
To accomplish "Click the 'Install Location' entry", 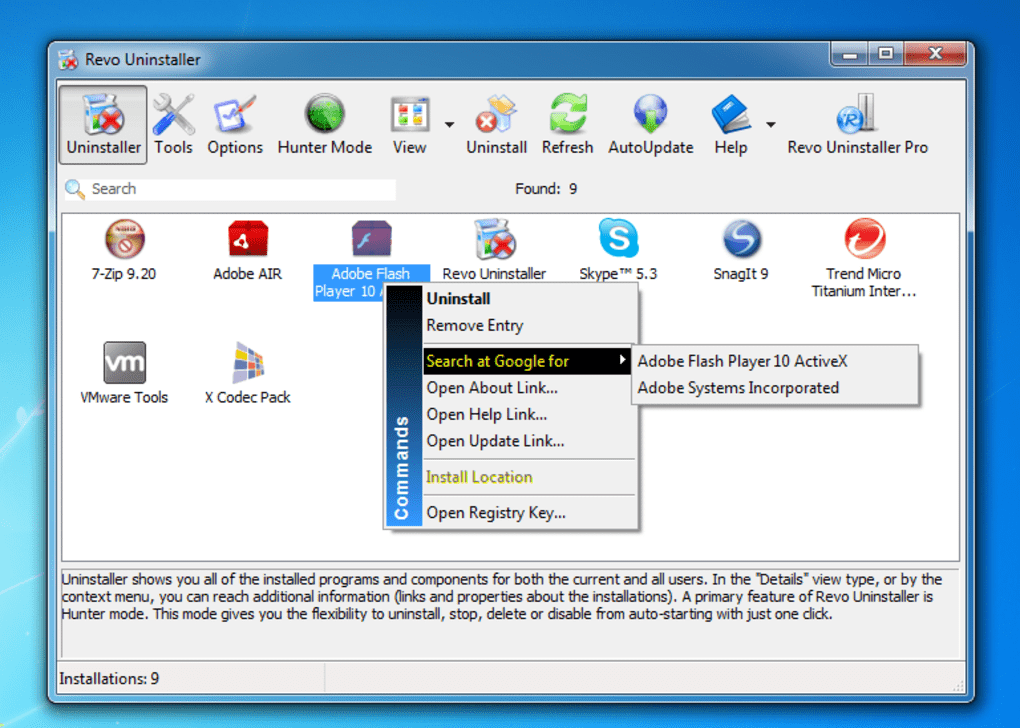I will click(x=478, y=477).
